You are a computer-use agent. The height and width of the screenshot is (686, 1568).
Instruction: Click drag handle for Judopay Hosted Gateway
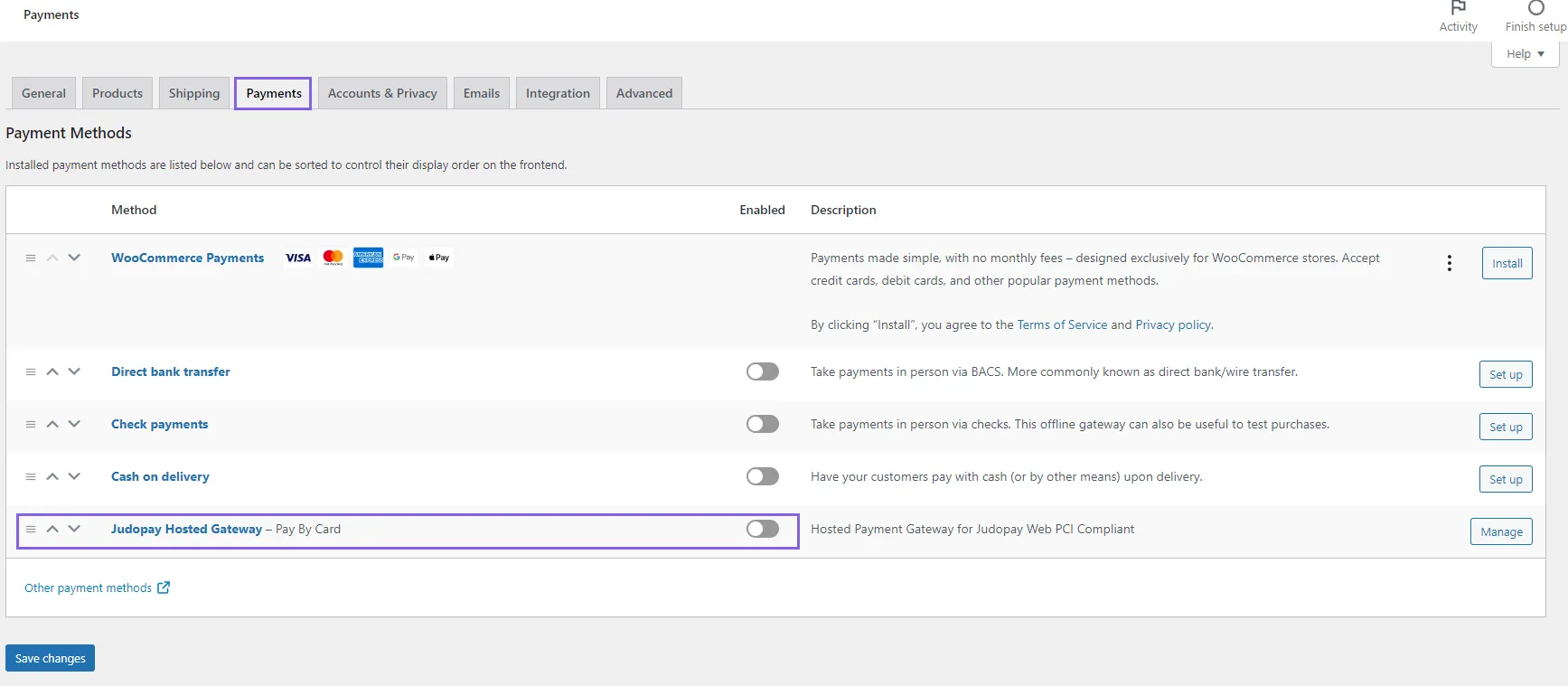pos(31,529)
